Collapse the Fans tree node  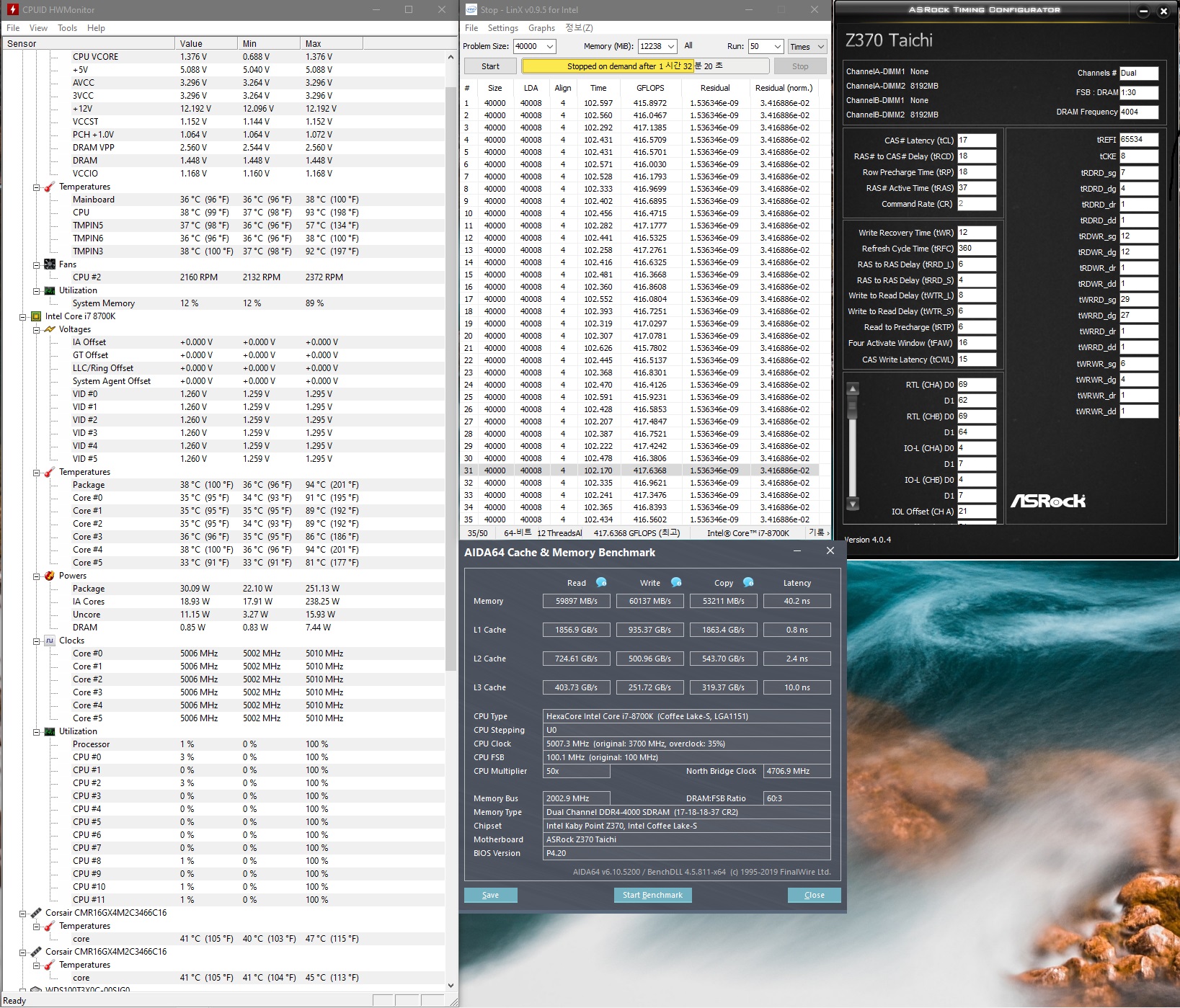click(x=36, y=264)
